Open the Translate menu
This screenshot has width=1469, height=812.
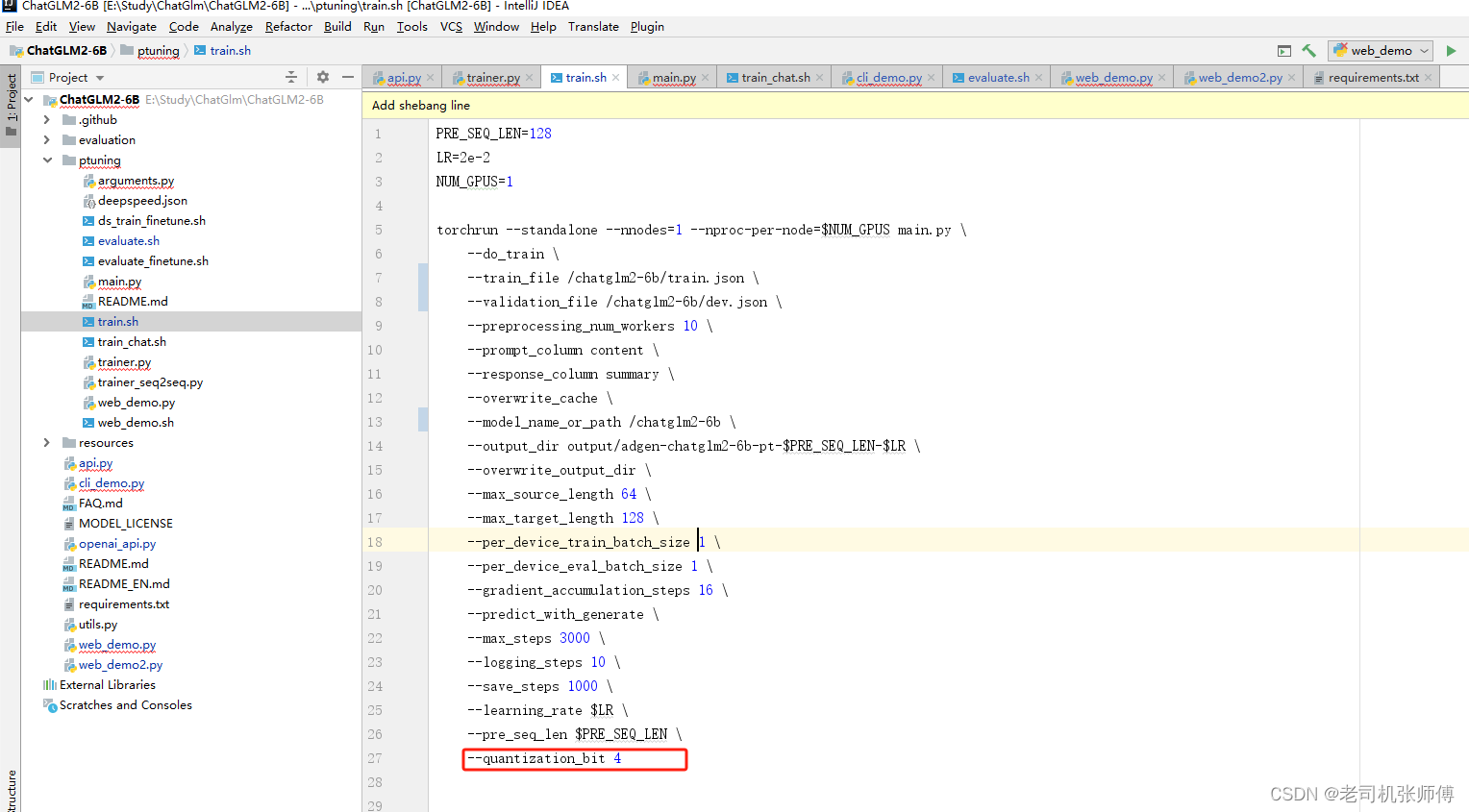click(x=593, y=27)
